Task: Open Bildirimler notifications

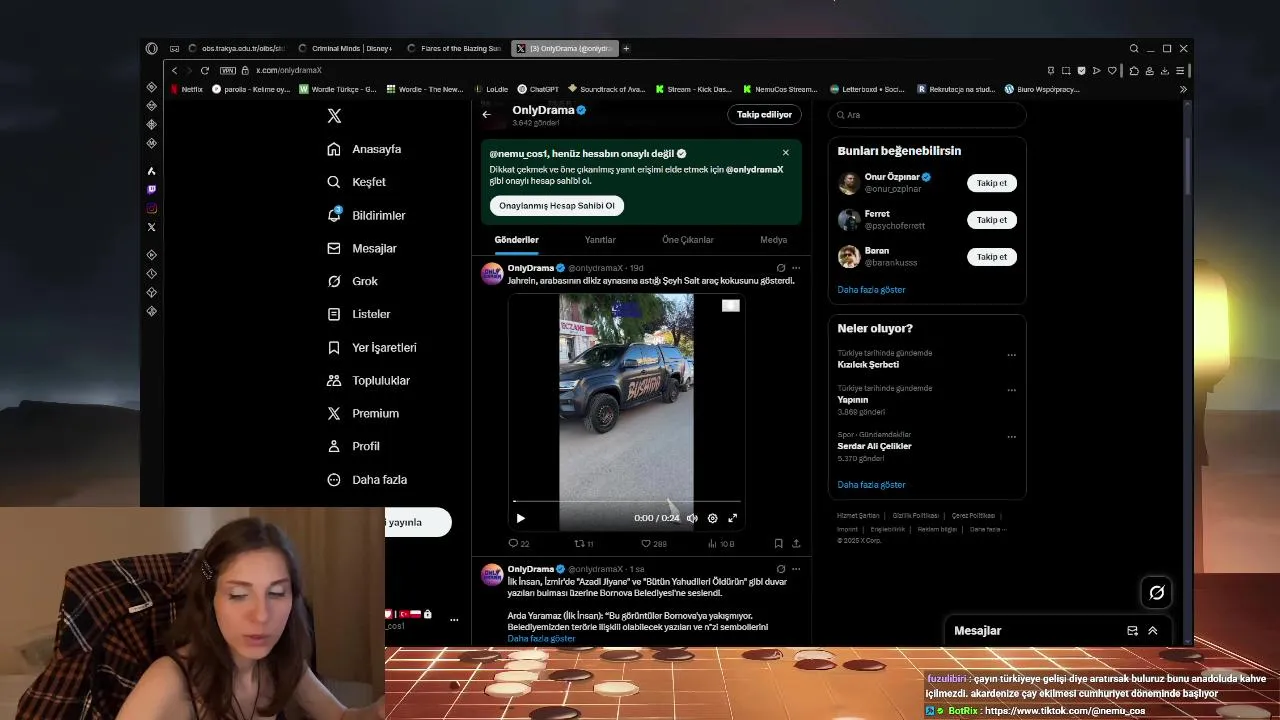Action: [x=366, y=215]
